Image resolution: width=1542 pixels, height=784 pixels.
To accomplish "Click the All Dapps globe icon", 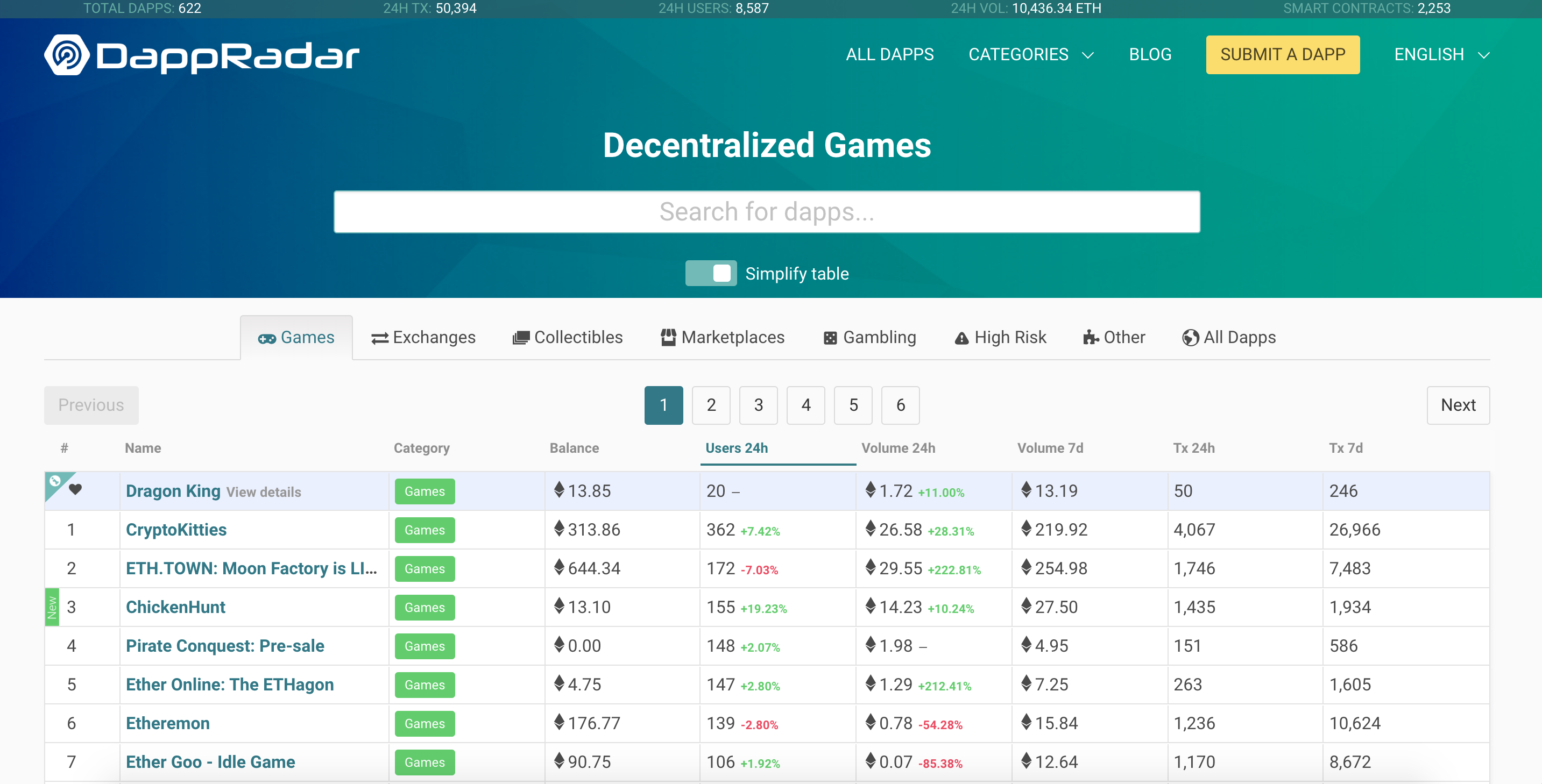I will 1190,338.
